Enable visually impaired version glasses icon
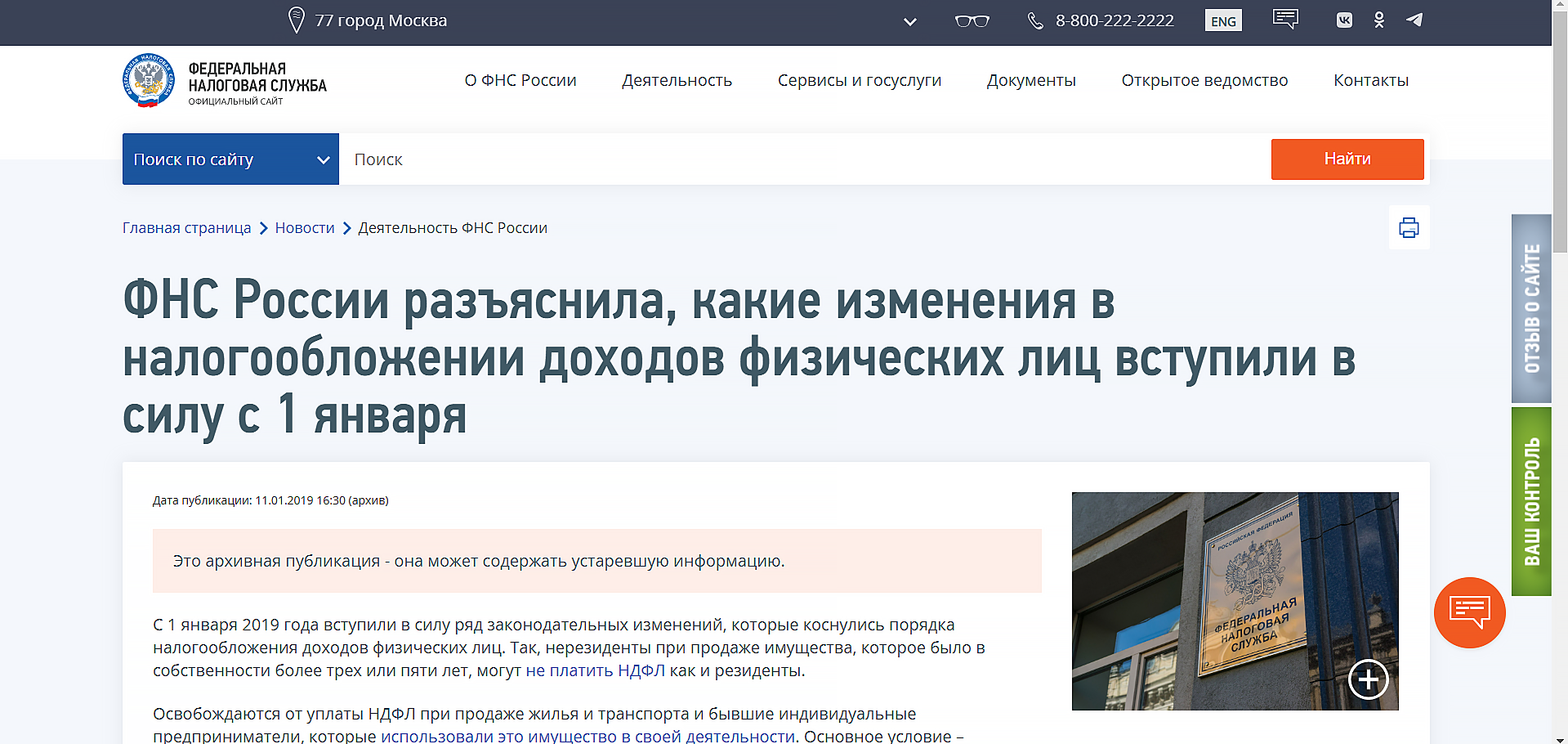1568x744 pixels. click(972, 21)
